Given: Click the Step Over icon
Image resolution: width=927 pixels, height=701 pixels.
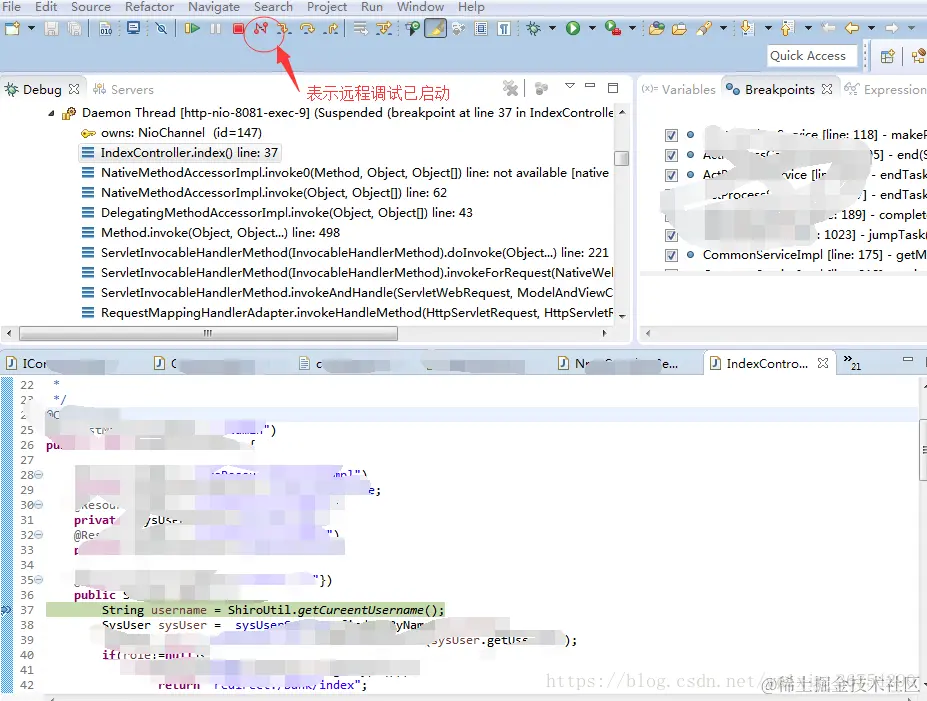Looking at the screenshot, I should click(x=307, y=28).
